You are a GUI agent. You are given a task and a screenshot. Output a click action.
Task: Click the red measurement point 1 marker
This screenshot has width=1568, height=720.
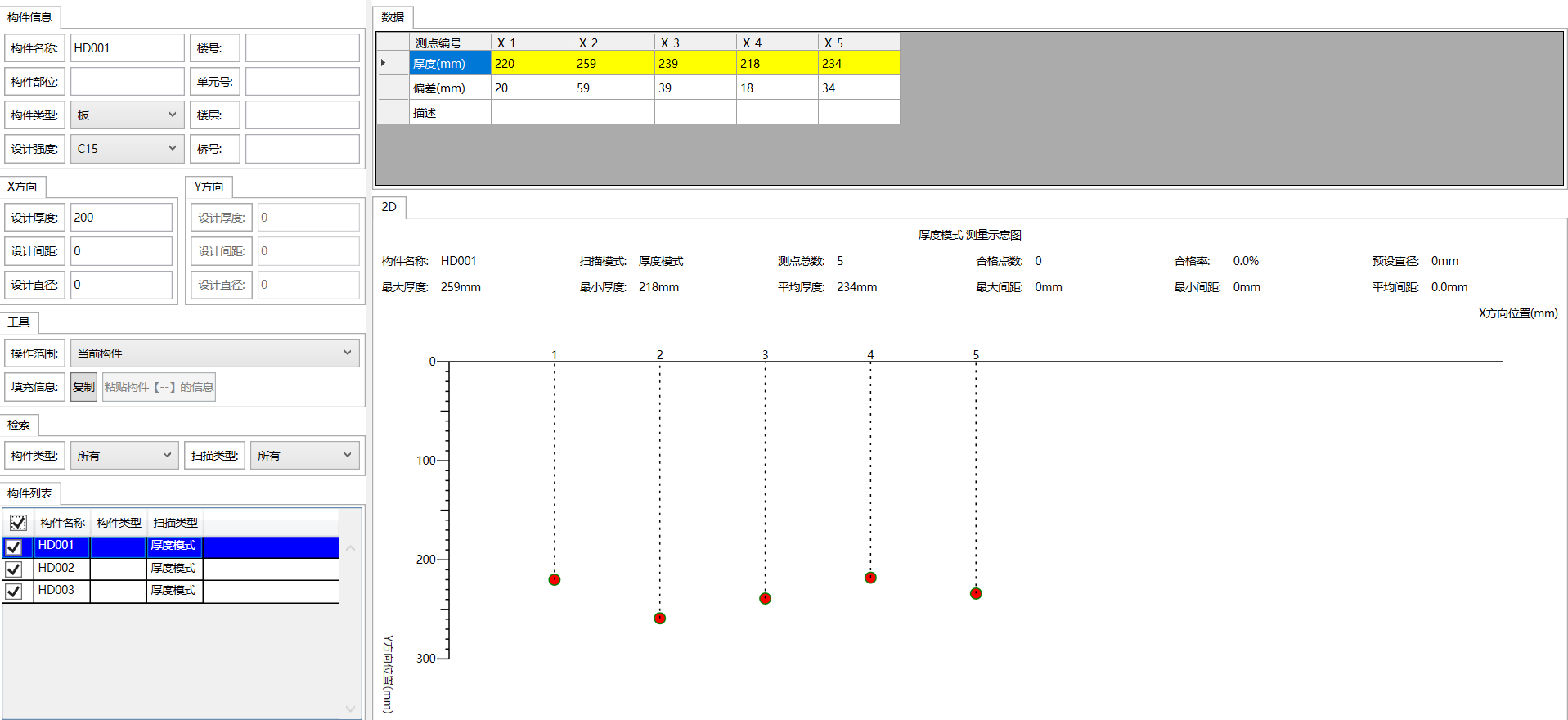(554, 579)
